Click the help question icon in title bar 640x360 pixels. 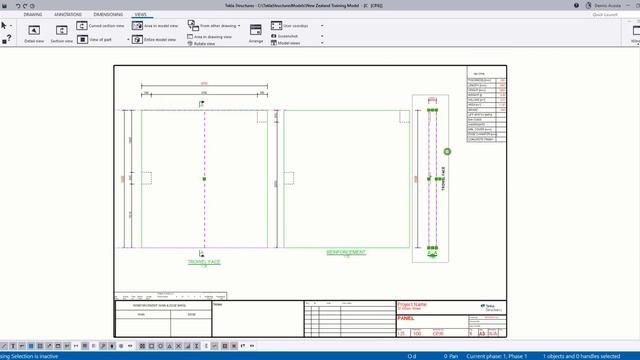pyautogui.click(x=576, y=6)
